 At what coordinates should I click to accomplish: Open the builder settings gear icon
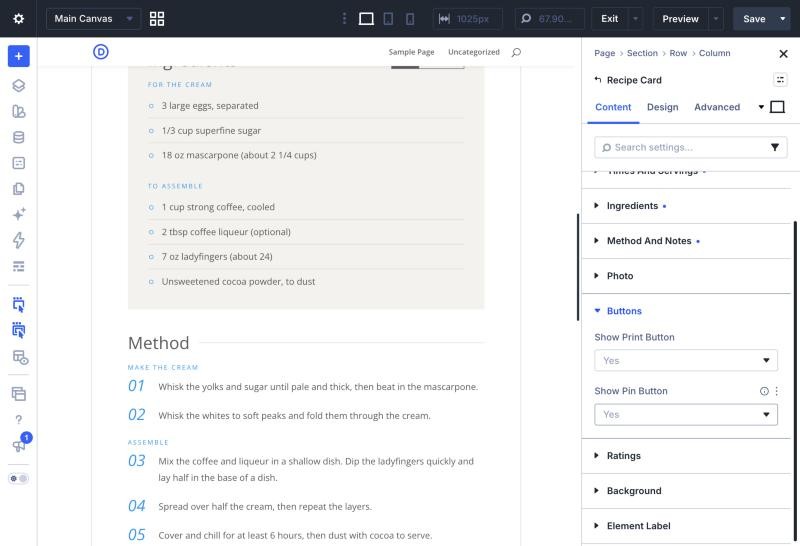pyautogui.click(x=18, y=19)
